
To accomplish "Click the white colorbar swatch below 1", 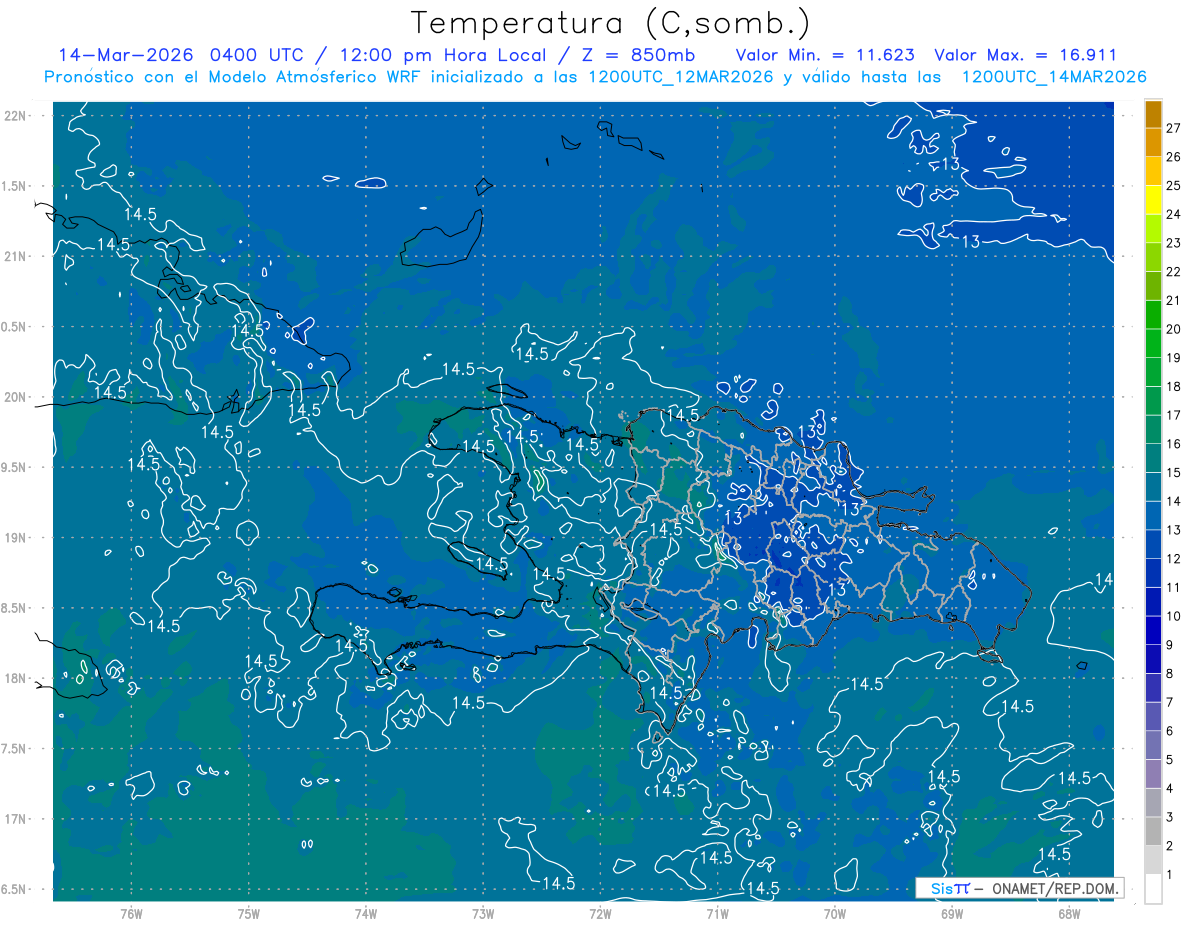I will pyautogui.click(x=1153, y=889).
